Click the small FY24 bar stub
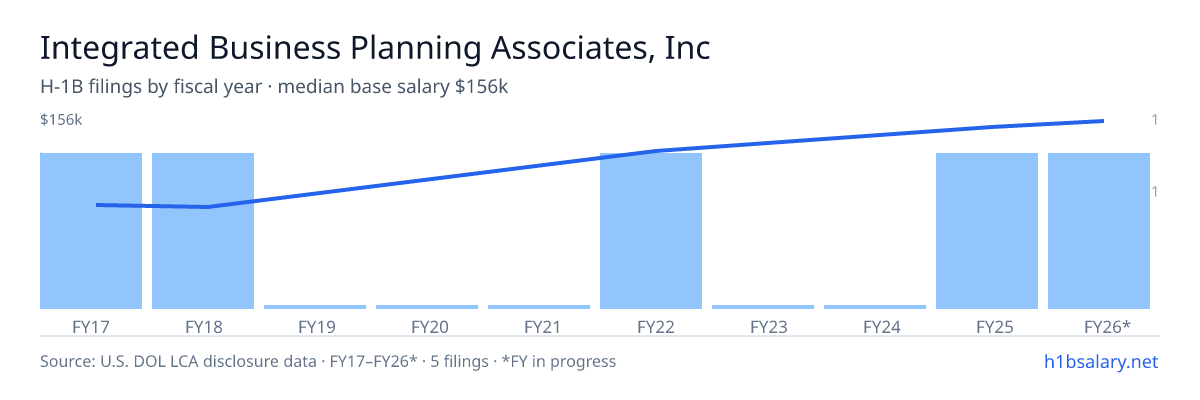Image resolution: width=1200 pixels, height=400 pixels. click(x=875, y=307)
